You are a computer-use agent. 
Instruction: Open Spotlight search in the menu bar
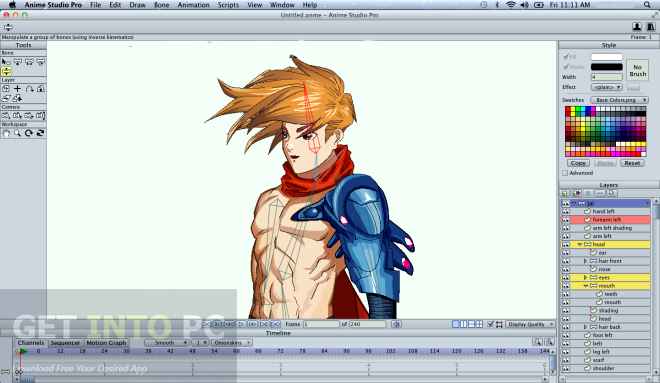[x=647, y=5]
